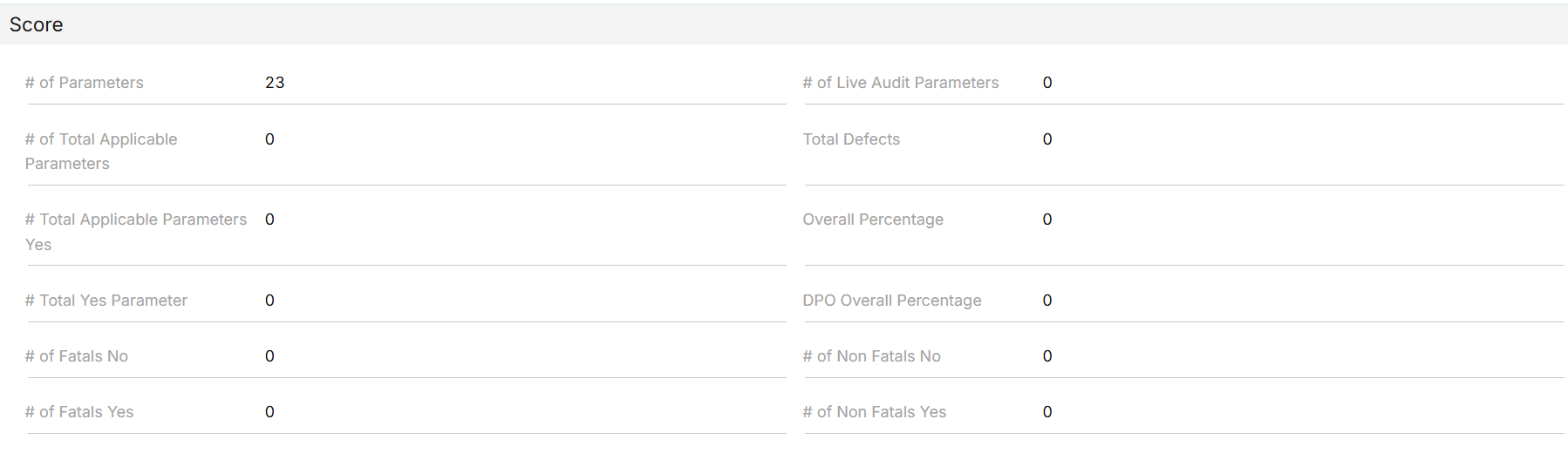Click the "Total Defects" label
Image resolution: width=1568 pixels, height=453 pixels.
pos(851,139)
